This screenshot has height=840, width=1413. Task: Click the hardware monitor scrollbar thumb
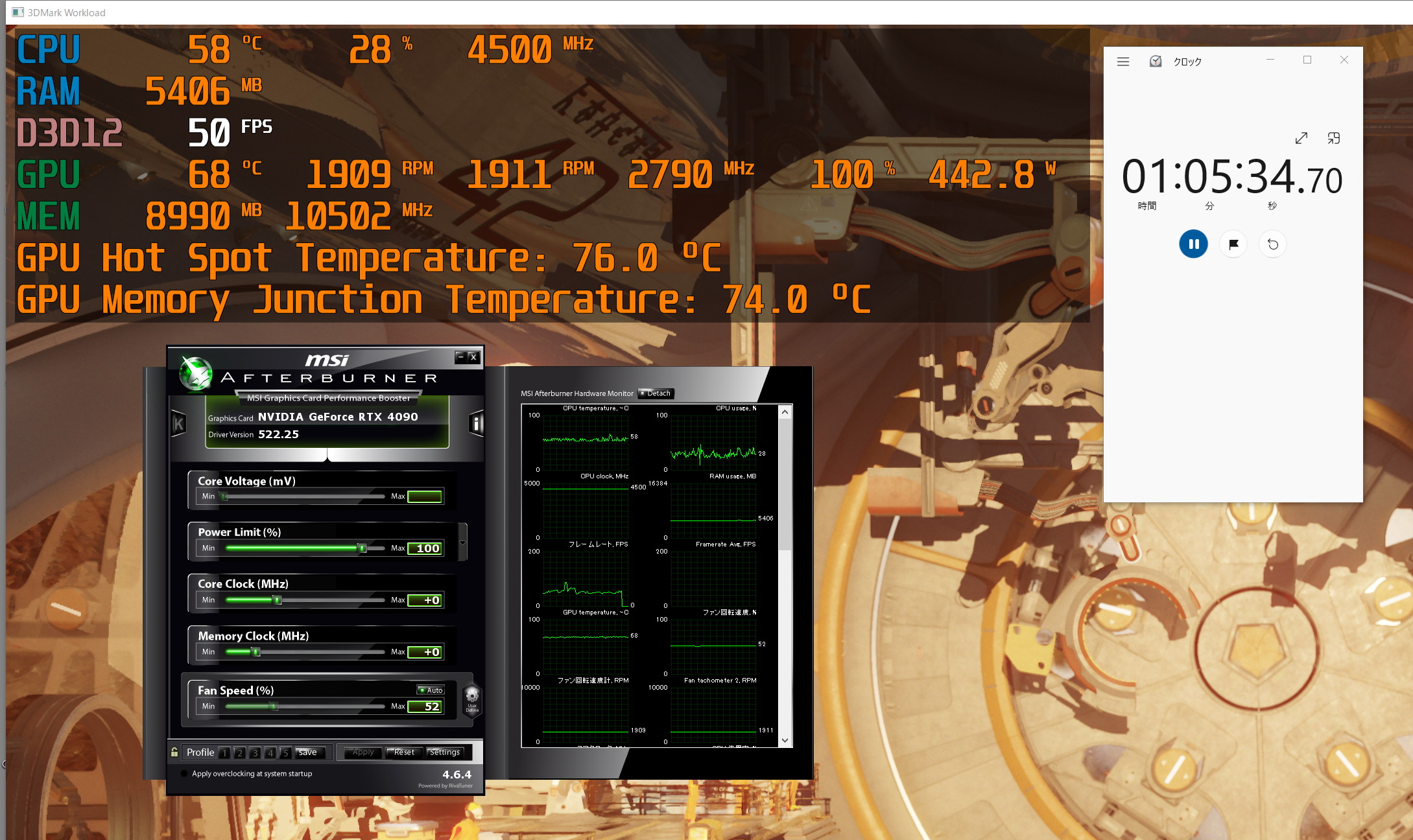coord(785,484)
